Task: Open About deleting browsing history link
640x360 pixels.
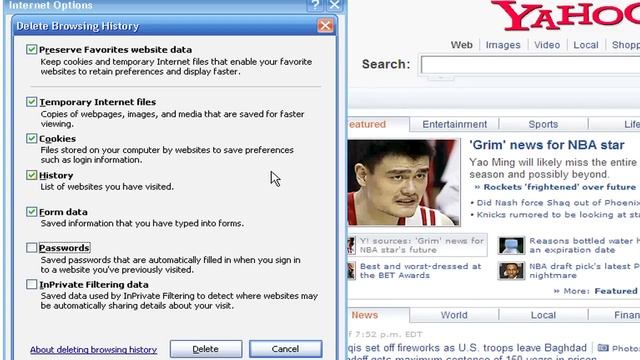Action: pyautogui.click(x=93, y=350)
